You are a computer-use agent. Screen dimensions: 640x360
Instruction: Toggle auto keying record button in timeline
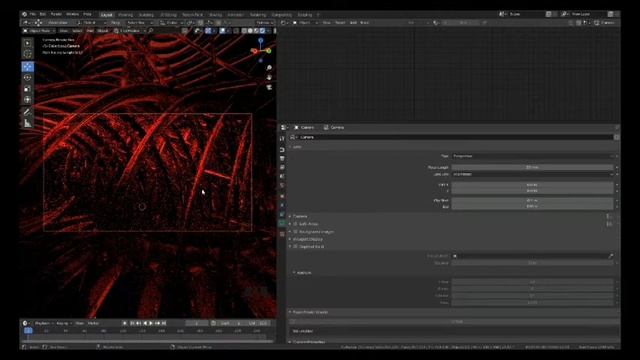(x=124, y=323)
